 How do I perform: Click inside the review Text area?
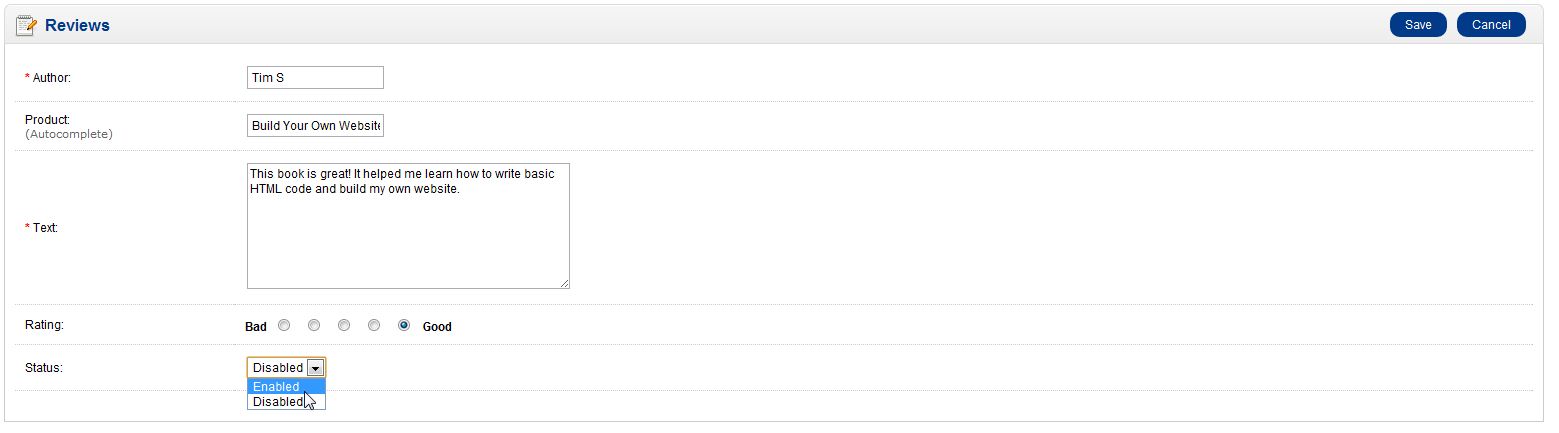pyautogui.click(x=408, y=227)
